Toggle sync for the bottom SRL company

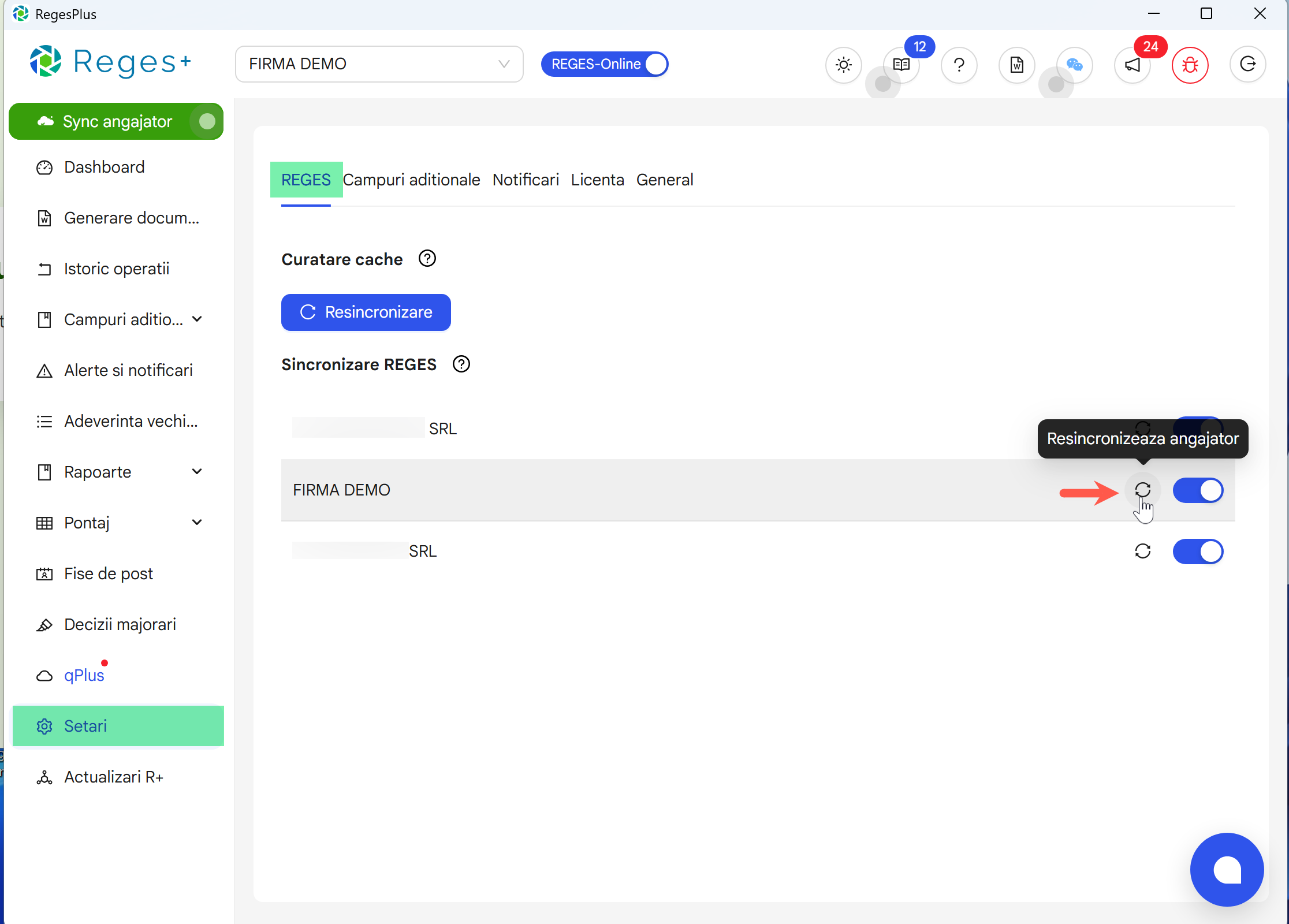tap(1198, 552)
